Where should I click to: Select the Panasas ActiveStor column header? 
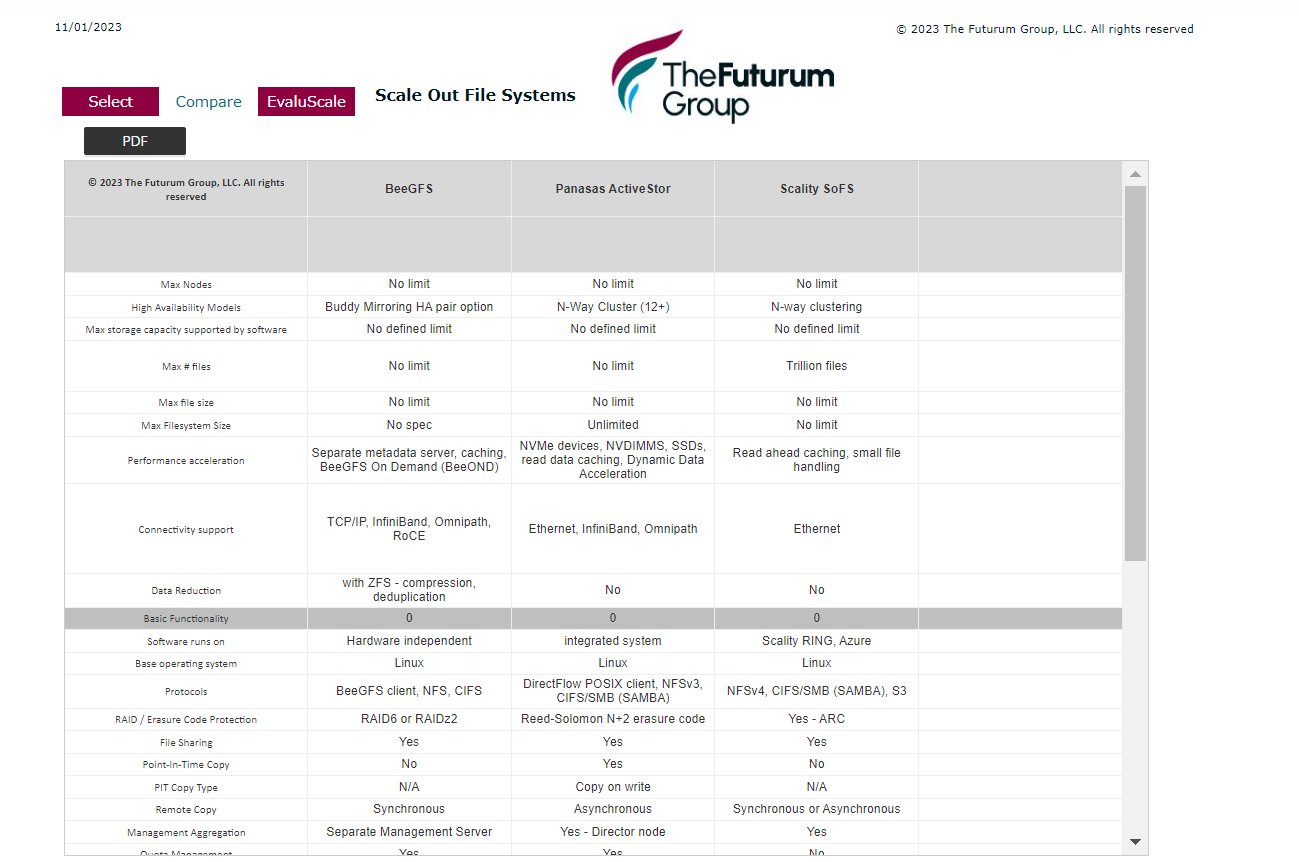point(613,189)
